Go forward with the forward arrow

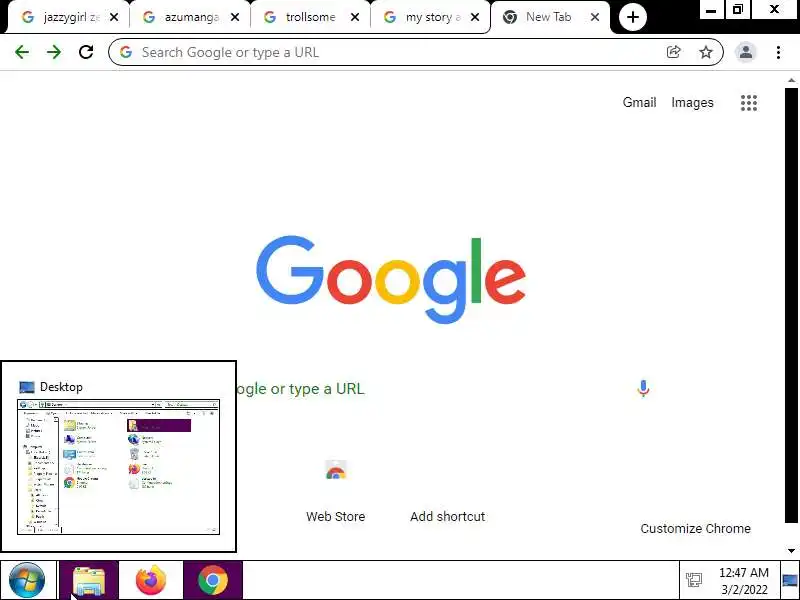click(54, 52)
